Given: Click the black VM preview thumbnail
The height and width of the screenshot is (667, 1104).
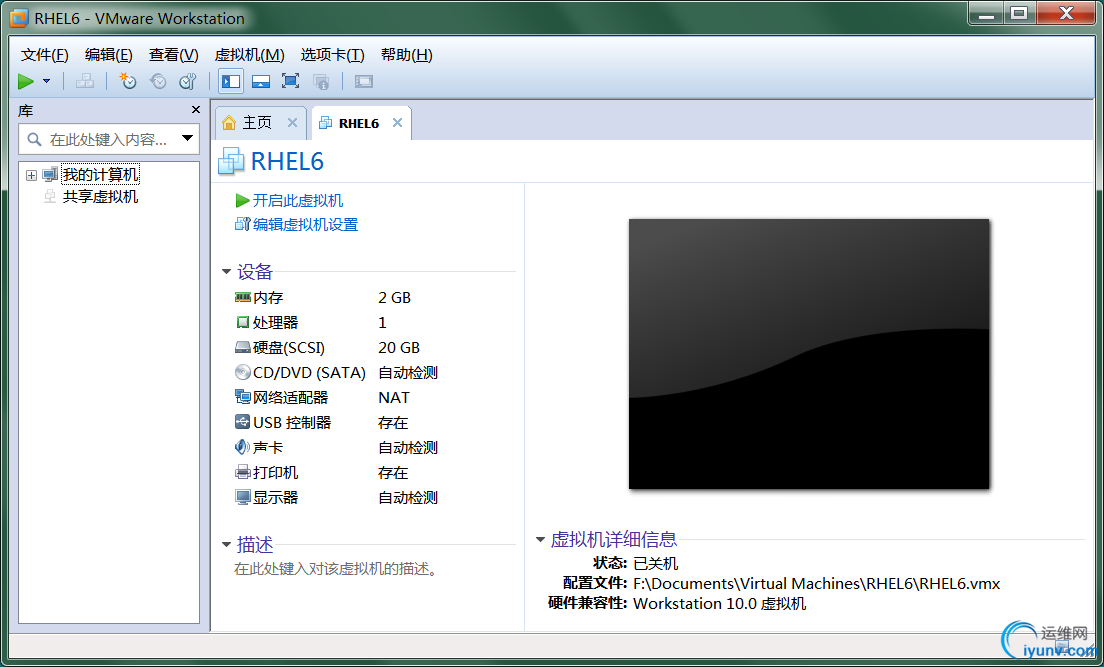Looking at the screenshot, I should pos(808,353).
